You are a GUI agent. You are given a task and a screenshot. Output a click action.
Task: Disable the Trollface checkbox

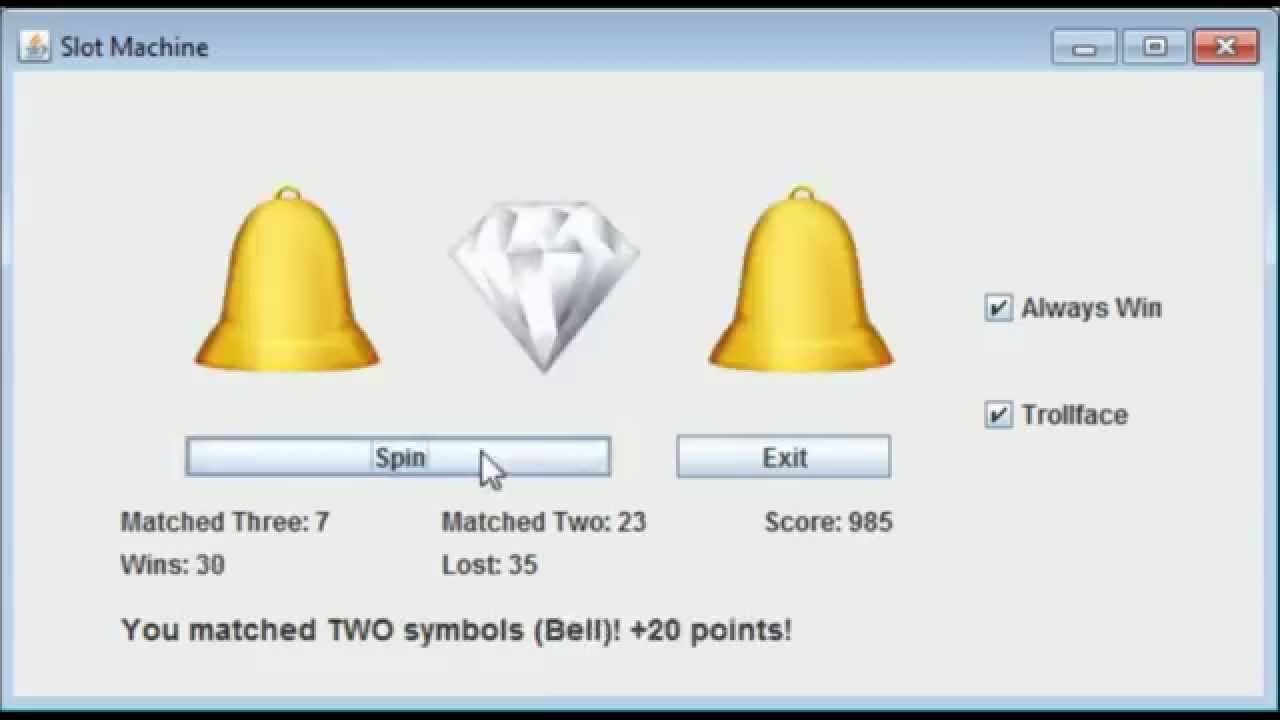pos(998,415)
